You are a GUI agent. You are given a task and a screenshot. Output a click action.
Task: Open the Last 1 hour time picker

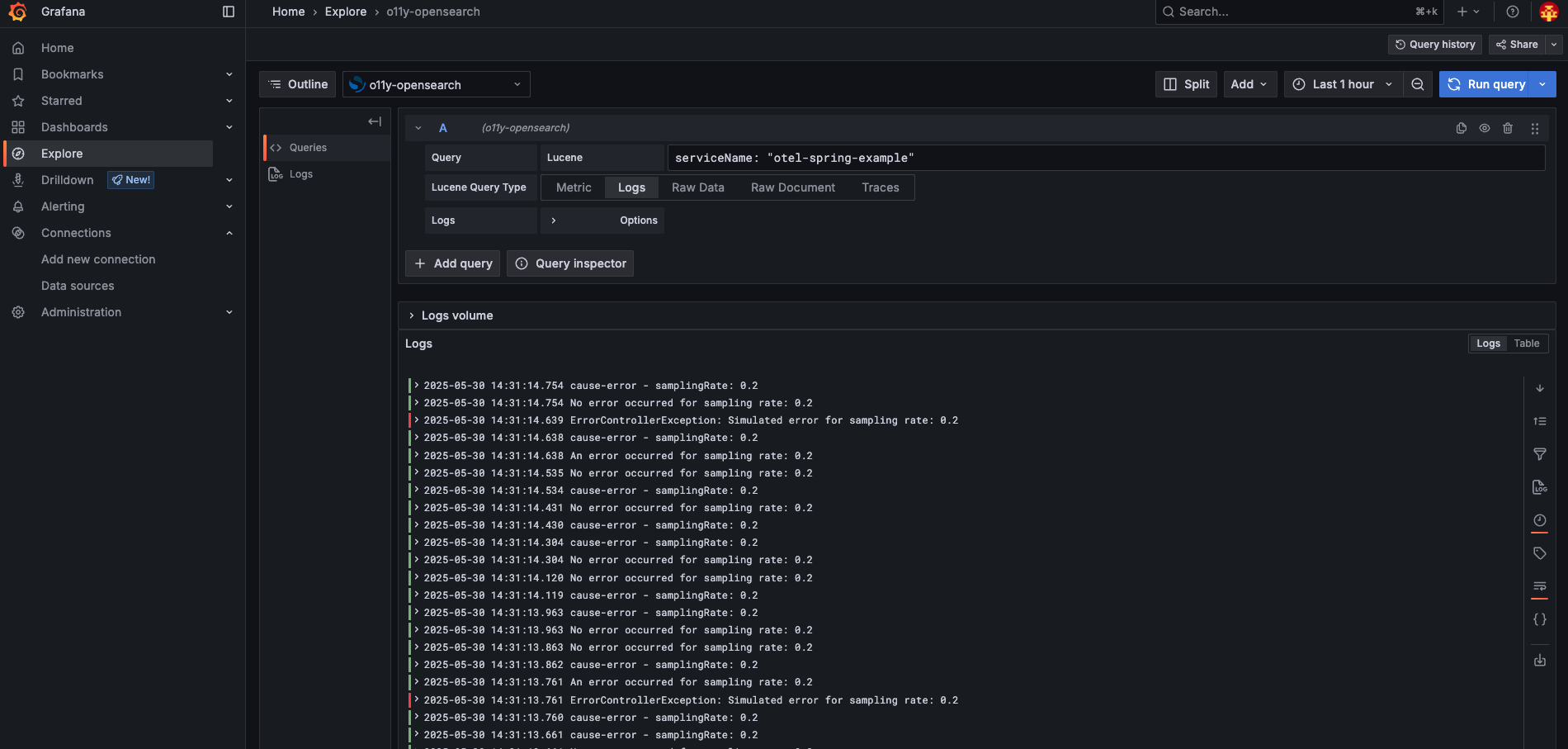pos(1343,84)
